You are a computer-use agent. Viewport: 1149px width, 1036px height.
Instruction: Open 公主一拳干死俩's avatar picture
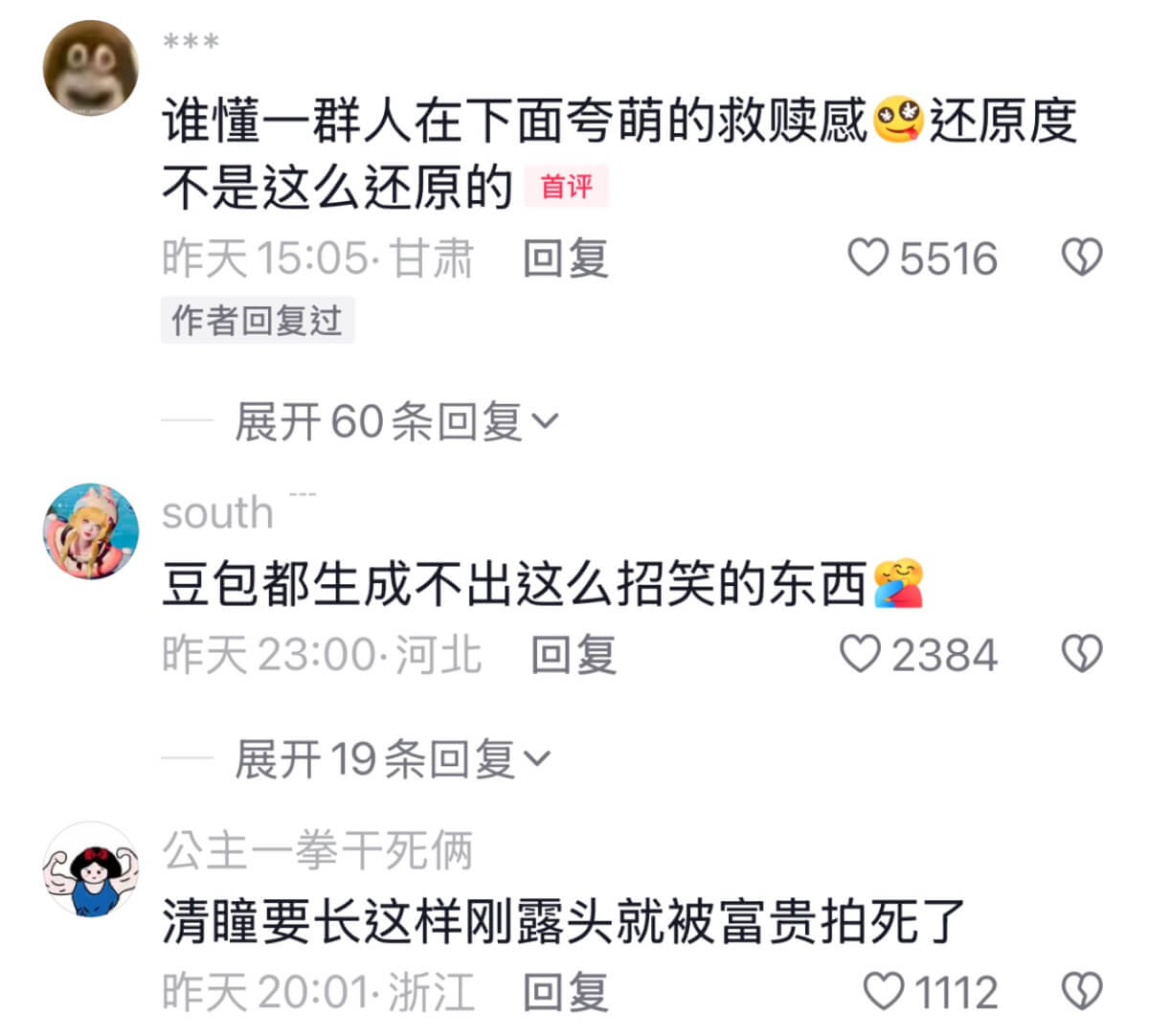tap(91, 868)
